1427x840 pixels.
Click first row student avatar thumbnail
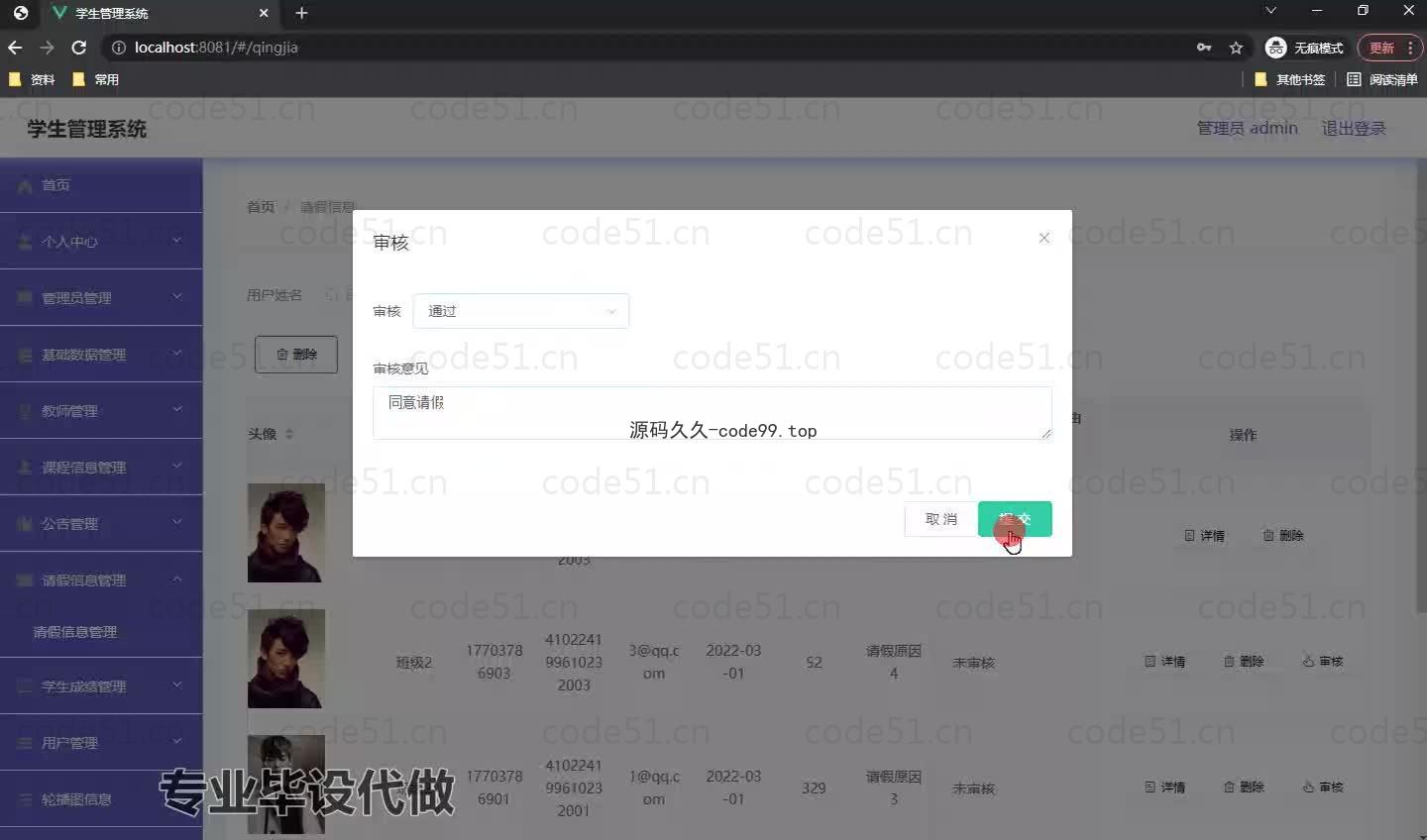click(286, 533)
